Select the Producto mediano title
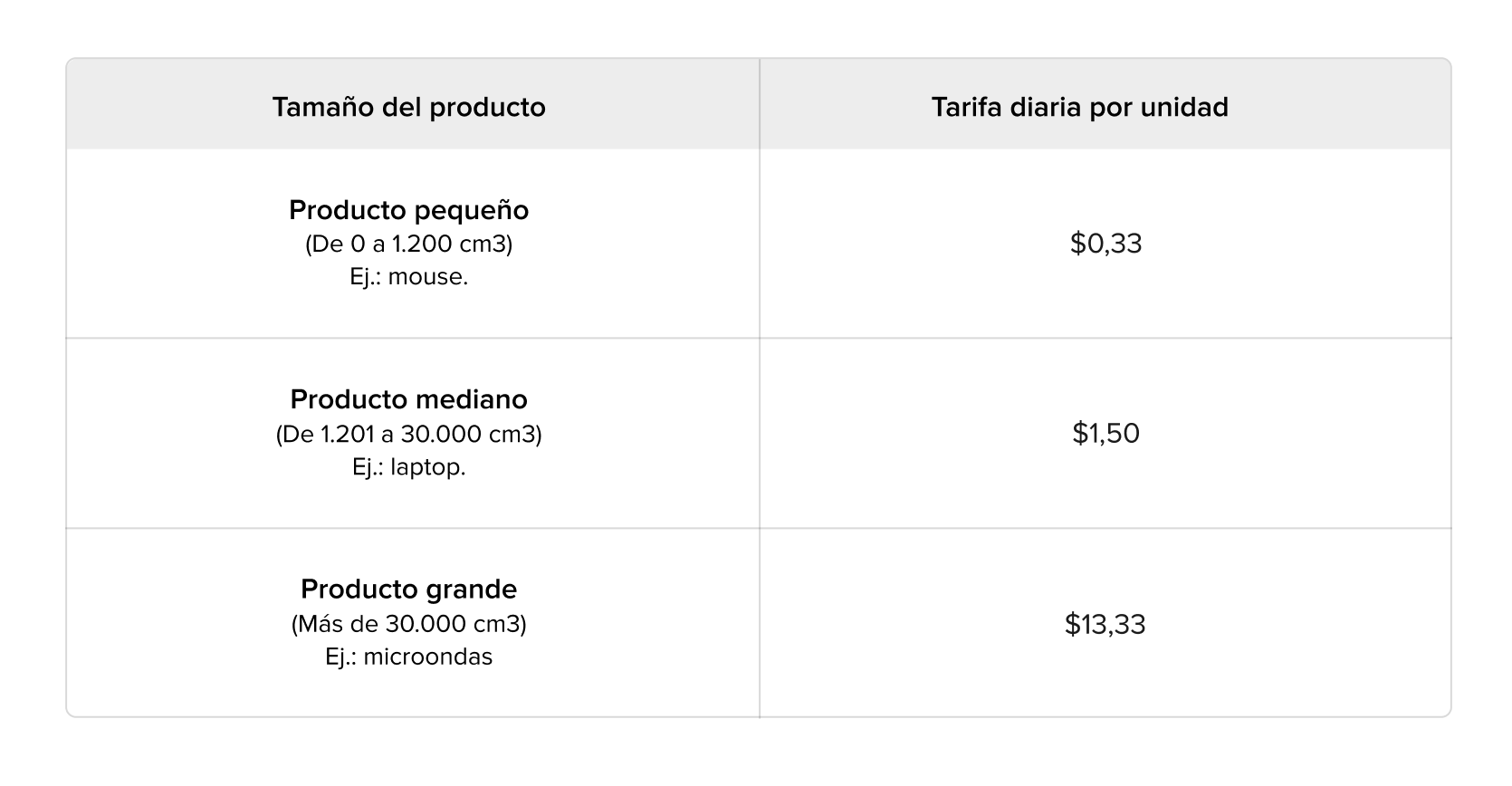The height and width of the screenshot is (786, 1512). point(409,399)
